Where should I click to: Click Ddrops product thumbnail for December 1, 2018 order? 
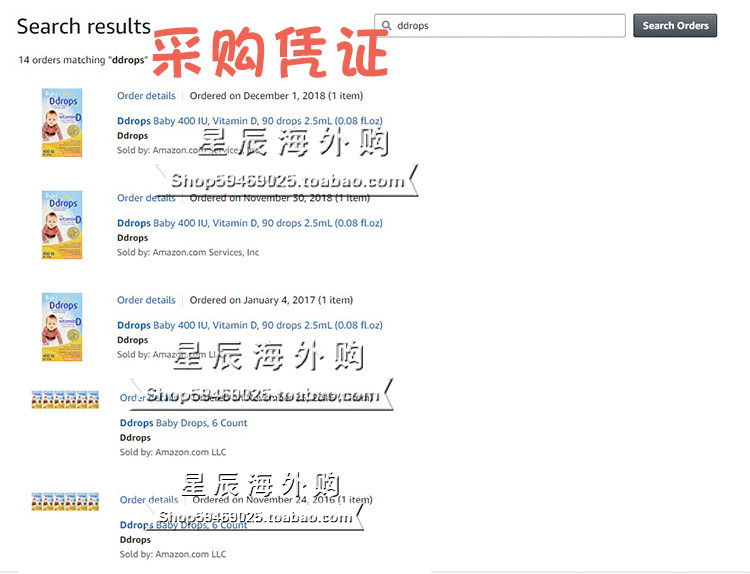[x=62, y=122]
